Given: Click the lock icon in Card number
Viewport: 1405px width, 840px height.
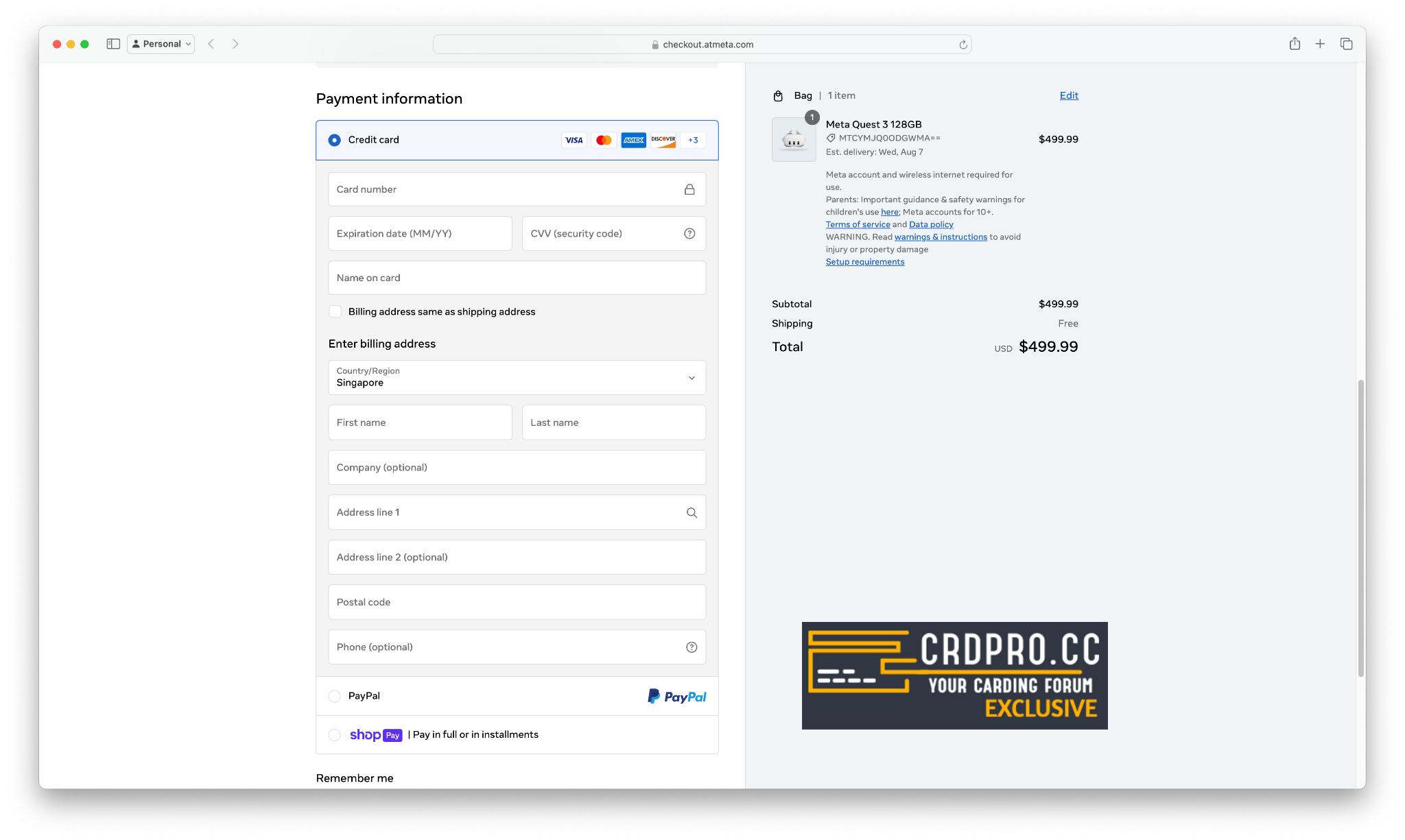Looking at the screenshot, I should 689,189.
